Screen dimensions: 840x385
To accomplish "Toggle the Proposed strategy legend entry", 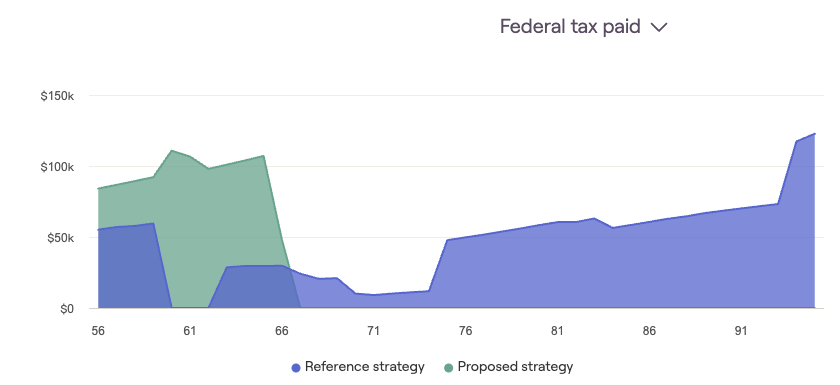I will [x=509, y=367].
